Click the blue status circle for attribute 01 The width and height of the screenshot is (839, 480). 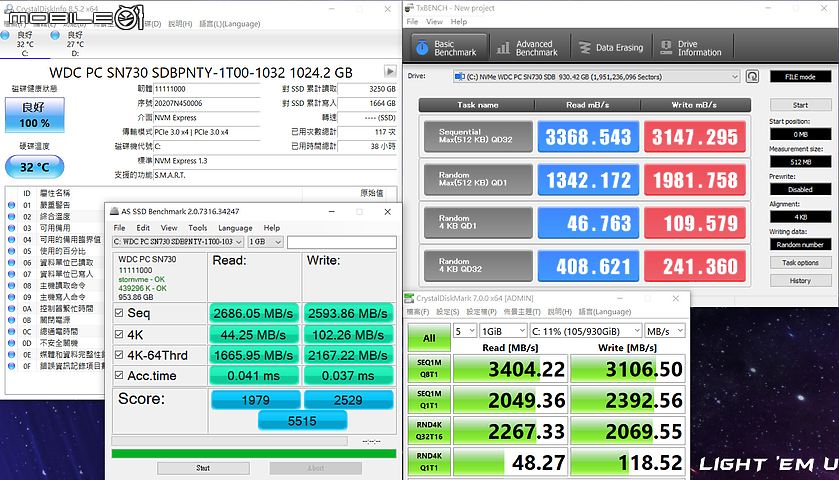tap(11, 205)
